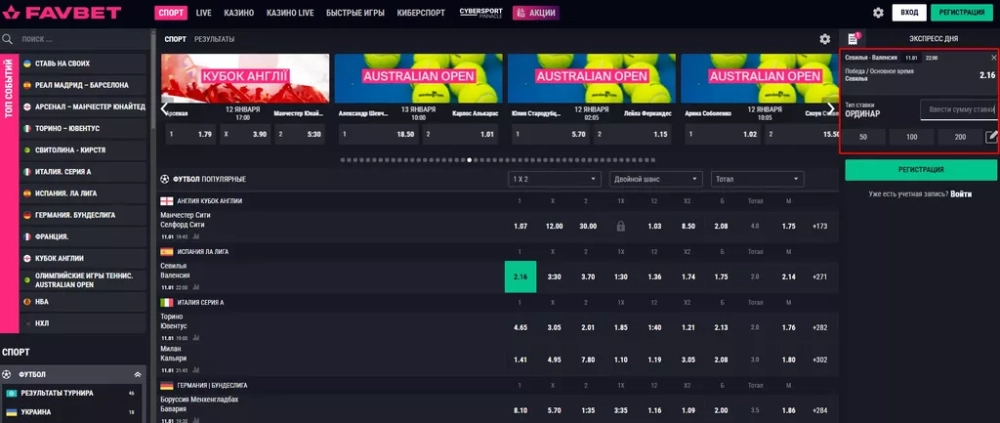
Task: Click the Акции promotions button
Action: coord(536,13)
